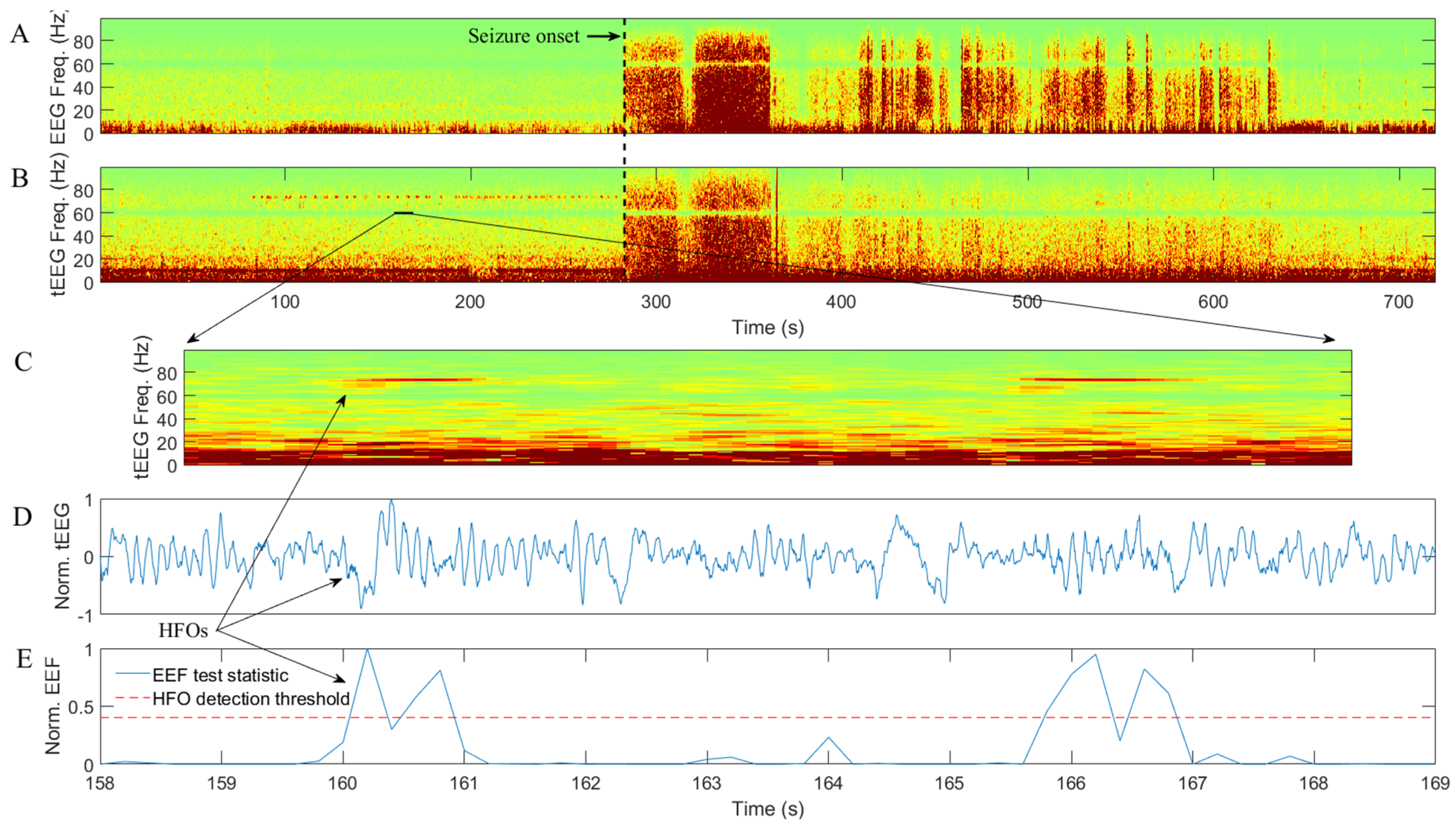Click the small EEF bump at 164 s
This screenshot has height=827, width=1456.
click(828, 738)
